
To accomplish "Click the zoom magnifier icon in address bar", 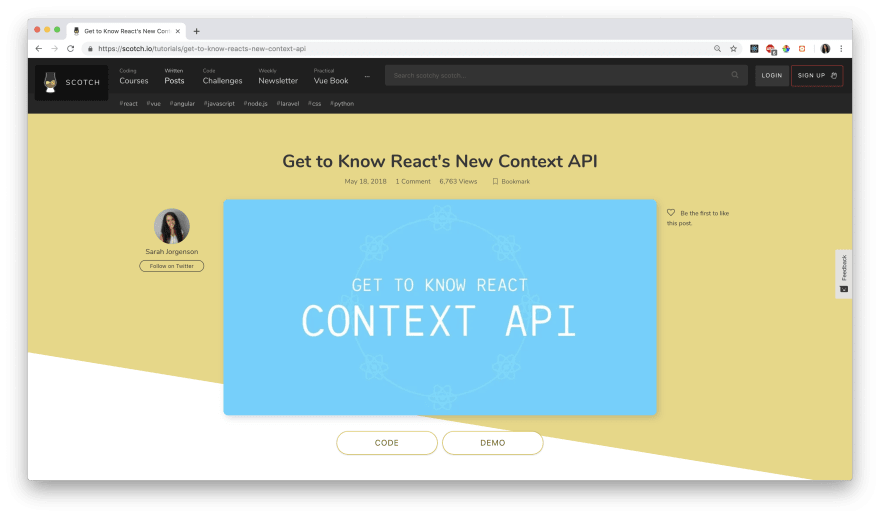I will click(x=717, y=49).
